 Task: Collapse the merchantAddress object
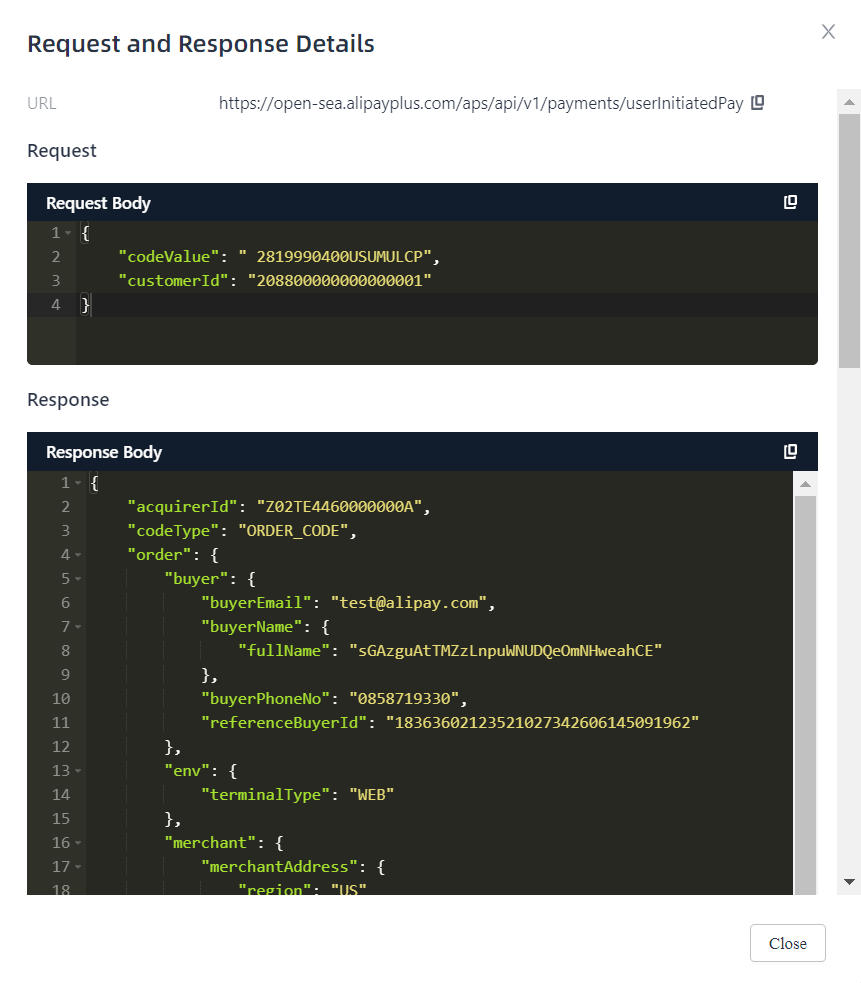click(x=76, y=866)
